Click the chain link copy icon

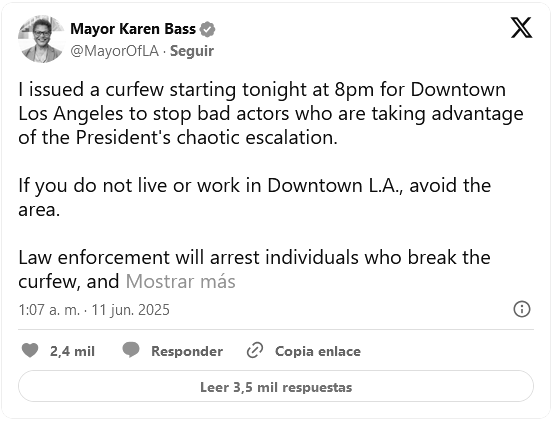255,350
